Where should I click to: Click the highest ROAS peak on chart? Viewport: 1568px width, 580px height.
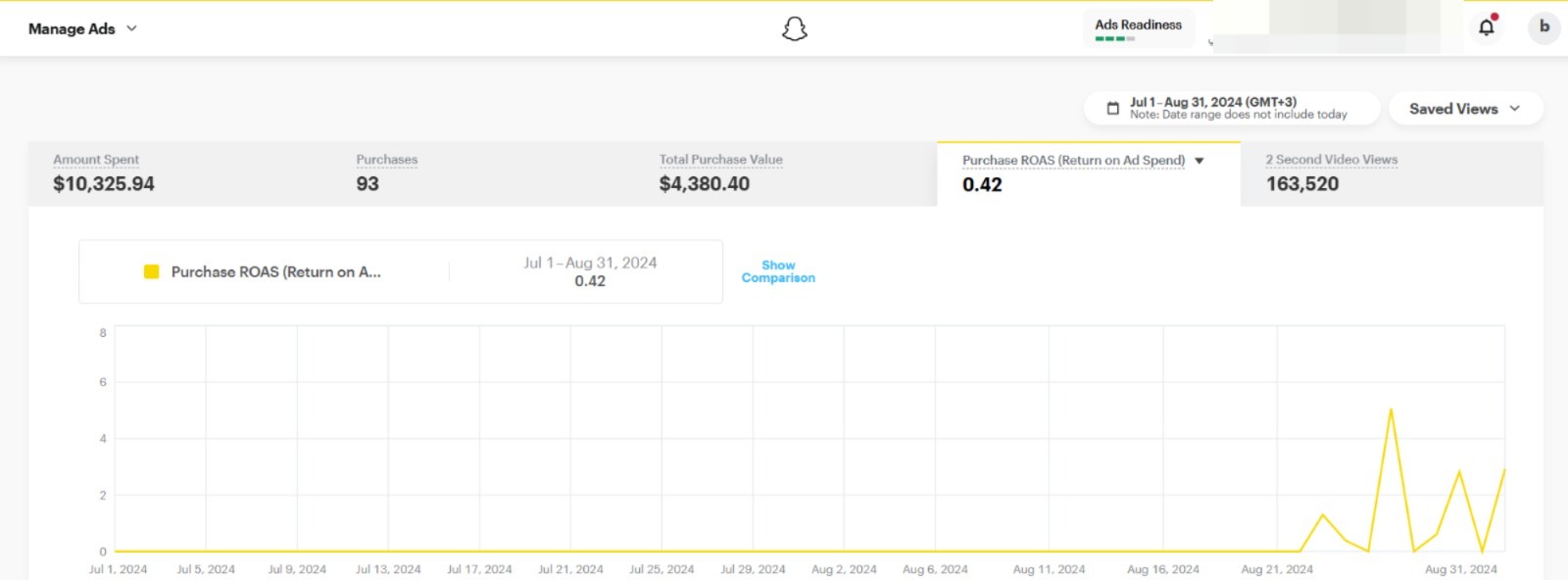point(1391,411)
